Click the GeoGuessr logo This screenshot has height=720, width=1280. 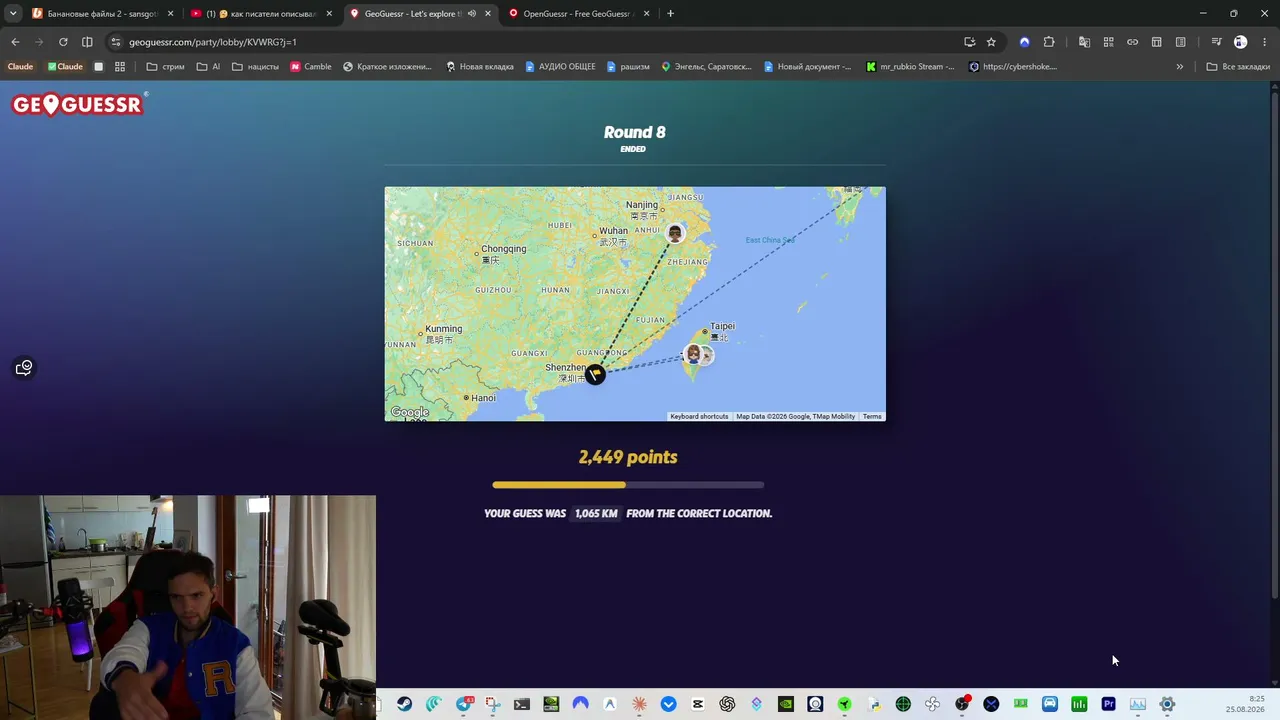[x=78, y=104]
